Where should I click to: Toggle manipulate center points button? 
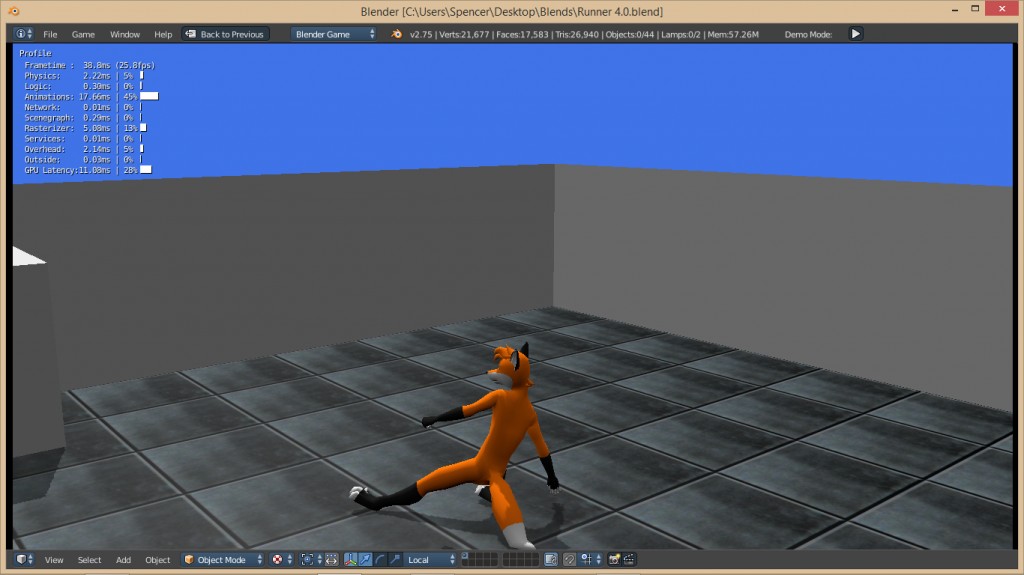[x=332, y=559]
